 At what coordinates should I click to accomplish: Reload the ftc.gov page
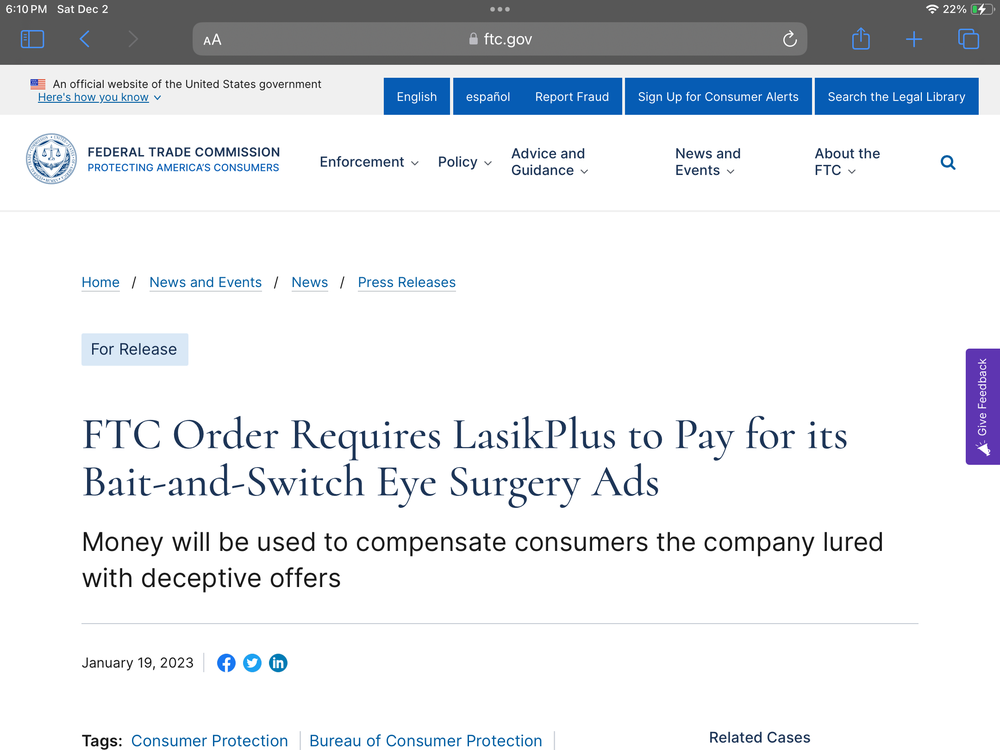click(x=790, y=40)
